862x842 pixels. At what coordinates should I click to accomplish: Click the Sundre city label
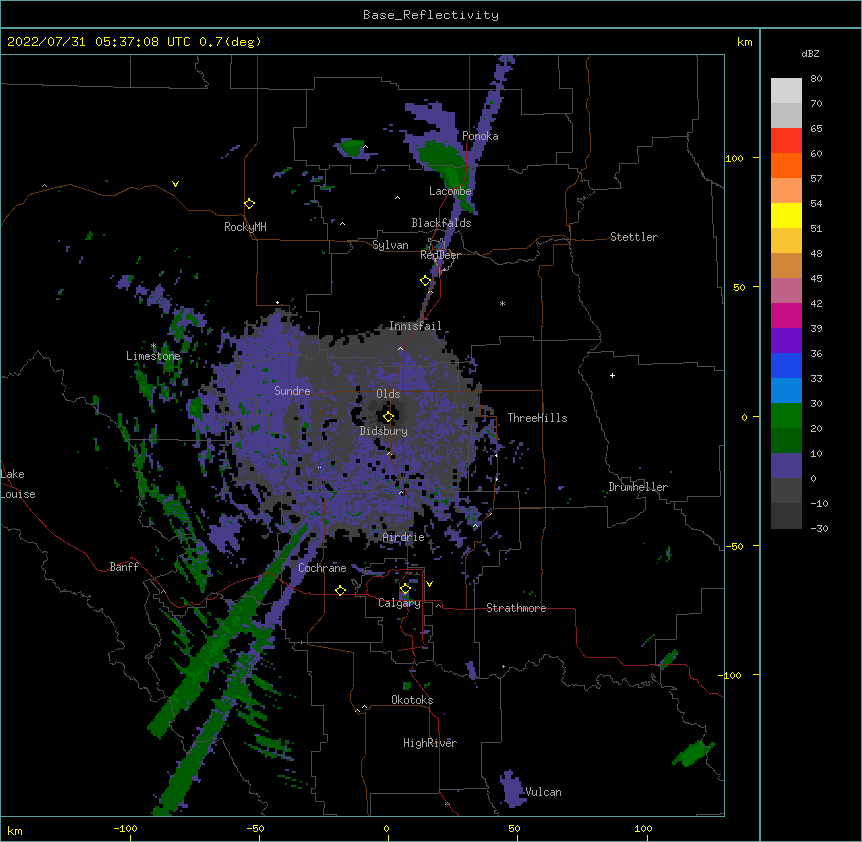pos(292,391)
